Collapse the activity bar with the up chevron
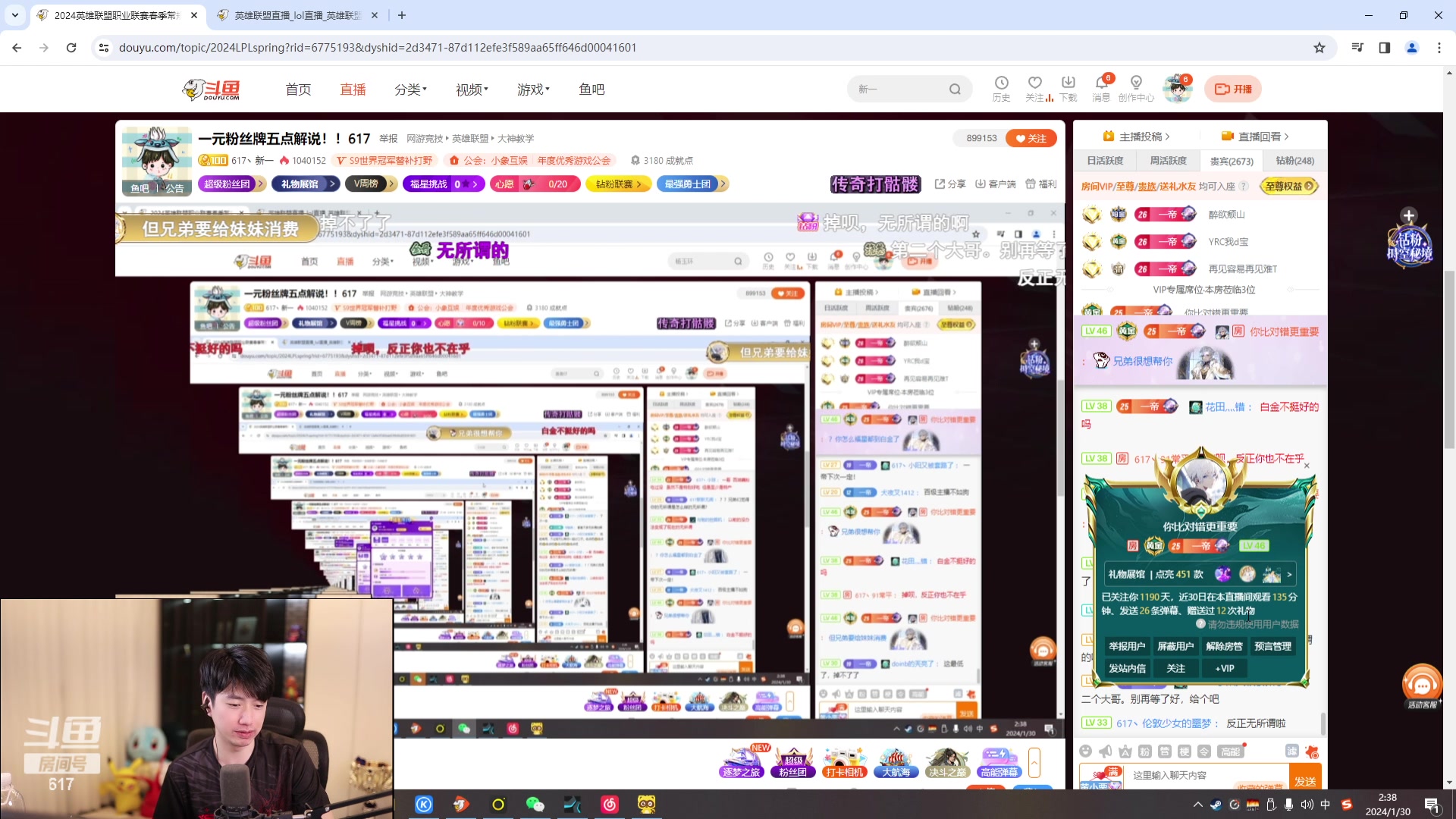 (1034, 761)
